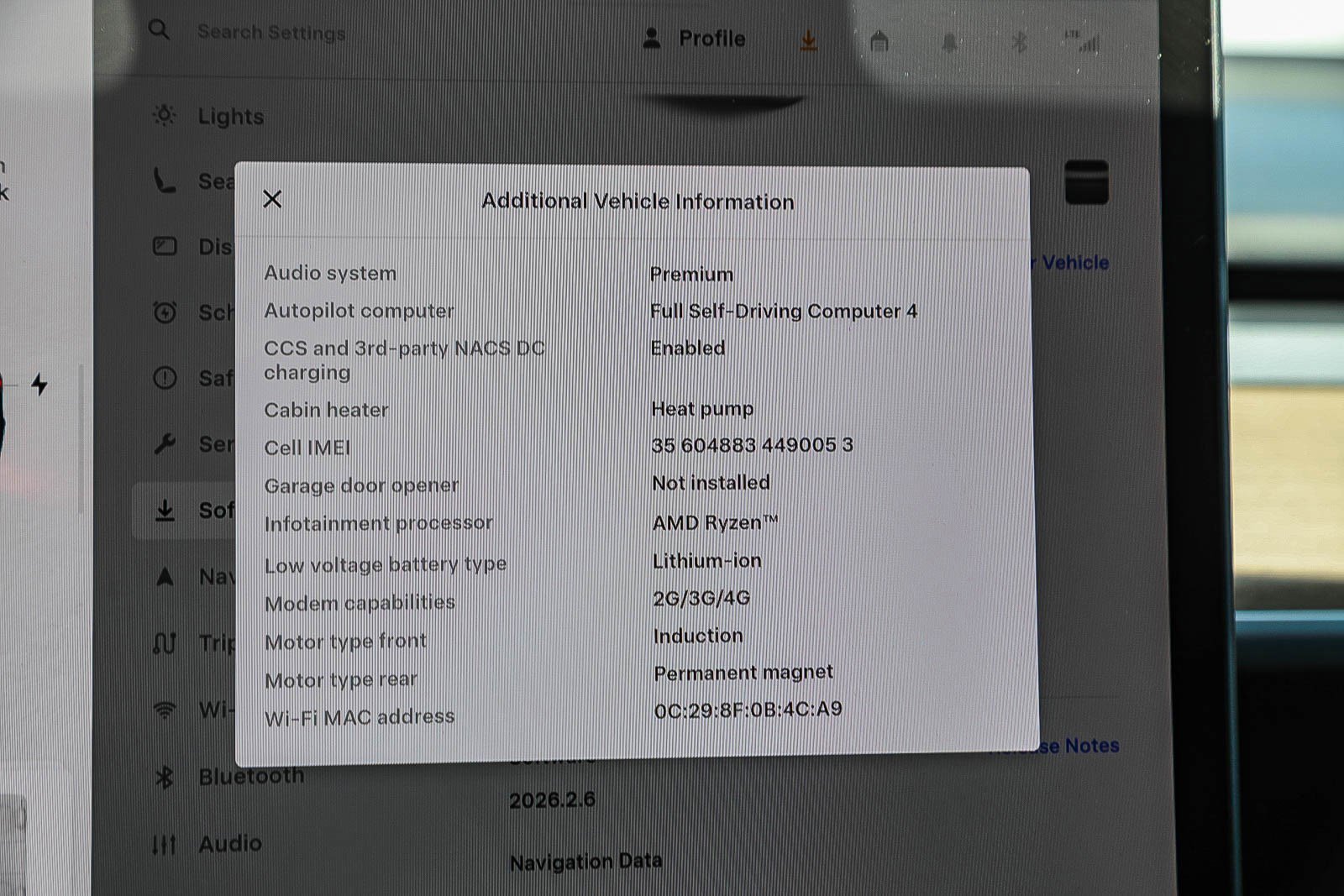Tap the card icon above Vehicle link

tap(1087, 181)
